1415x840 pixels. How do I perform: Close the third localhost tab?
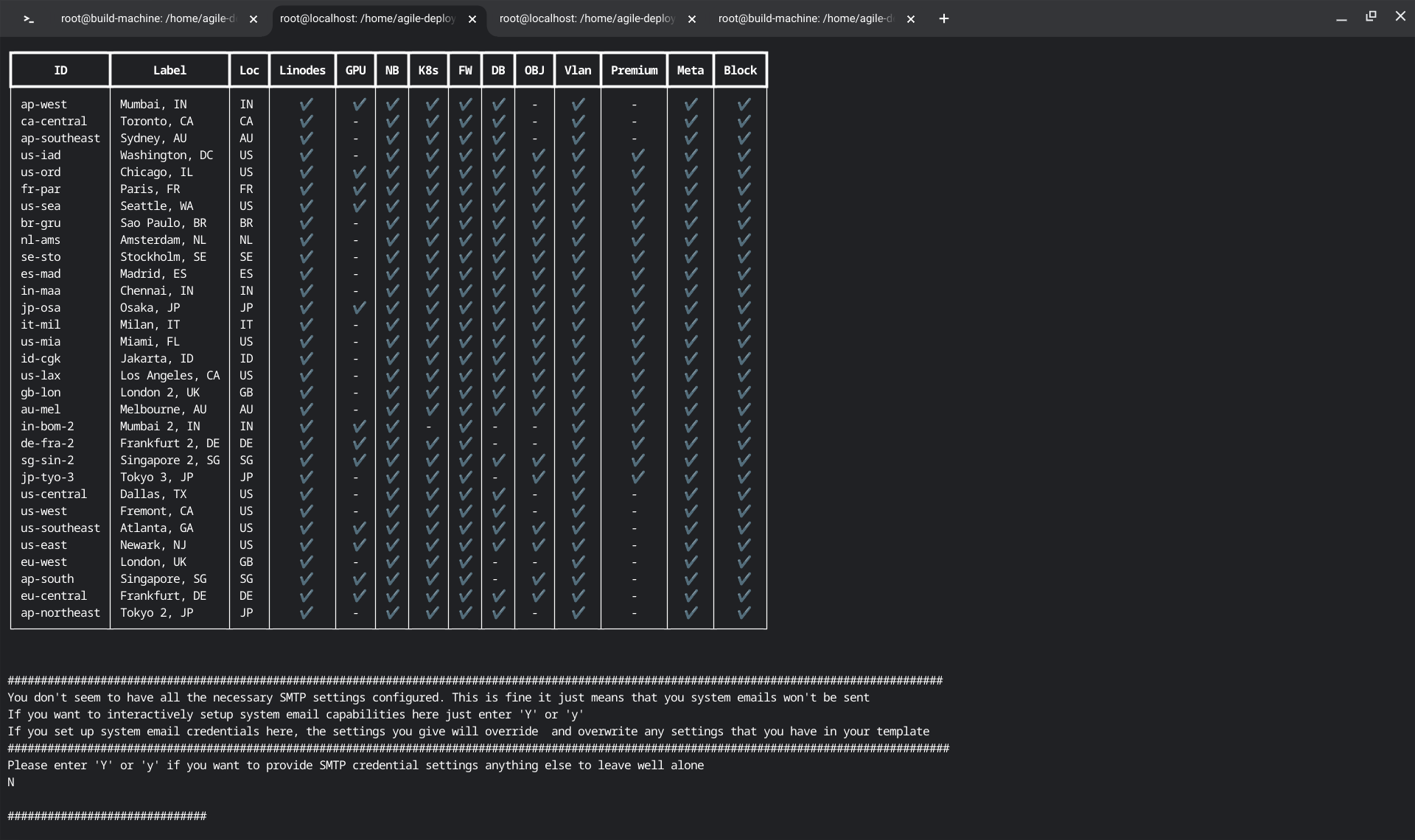click(x=691, y=20)
